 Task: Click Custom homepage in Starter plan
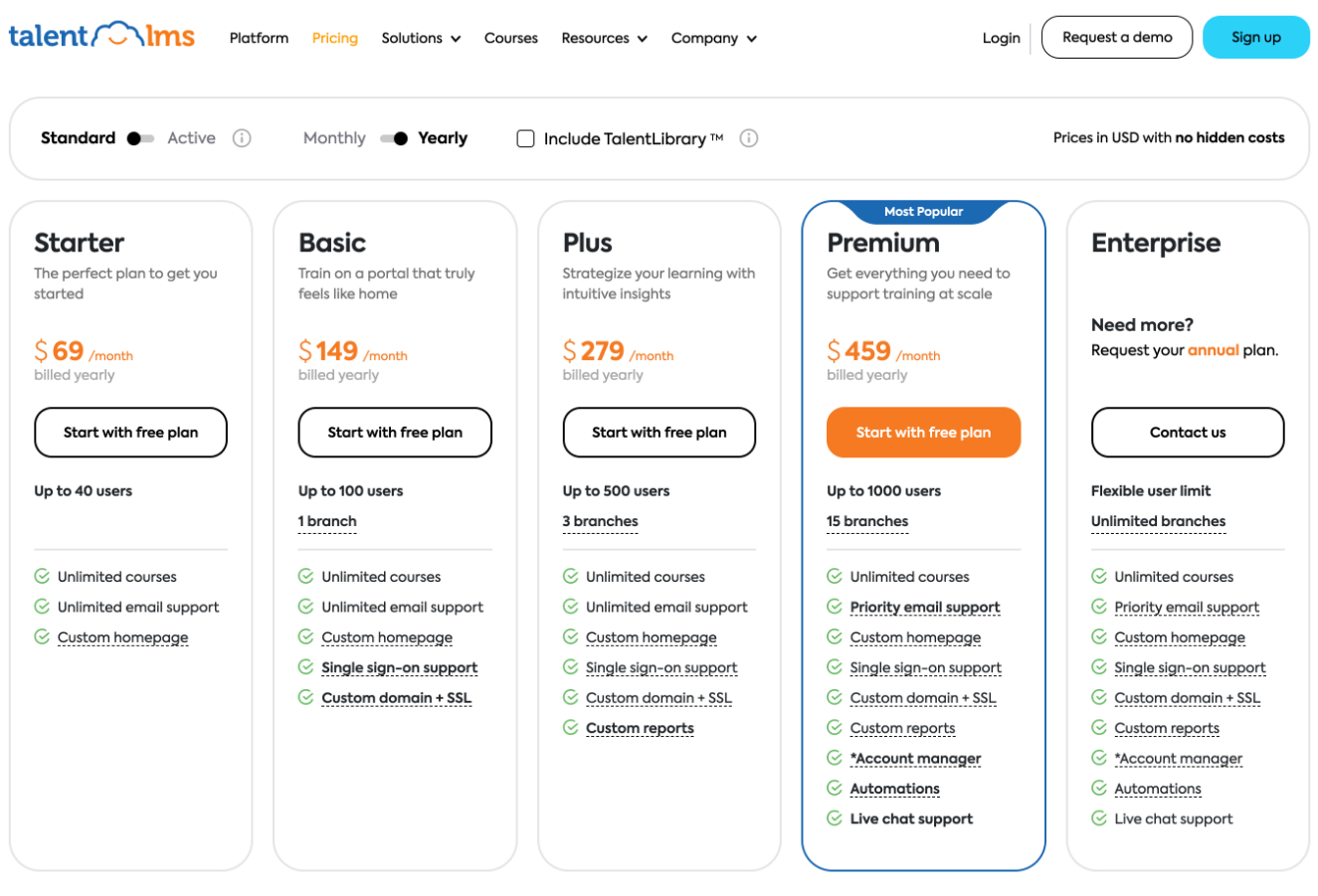pos(122,637)
